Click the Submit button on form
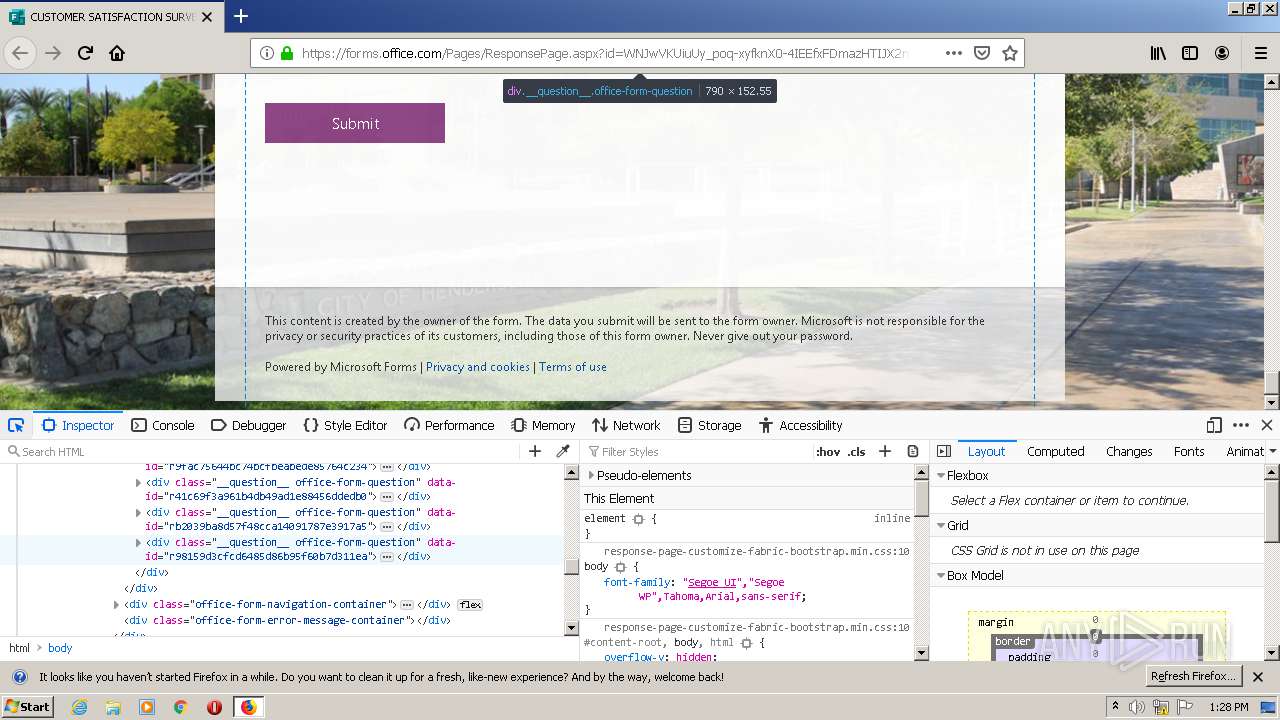This screenshot has width=1280, height=720. point(355,123)
